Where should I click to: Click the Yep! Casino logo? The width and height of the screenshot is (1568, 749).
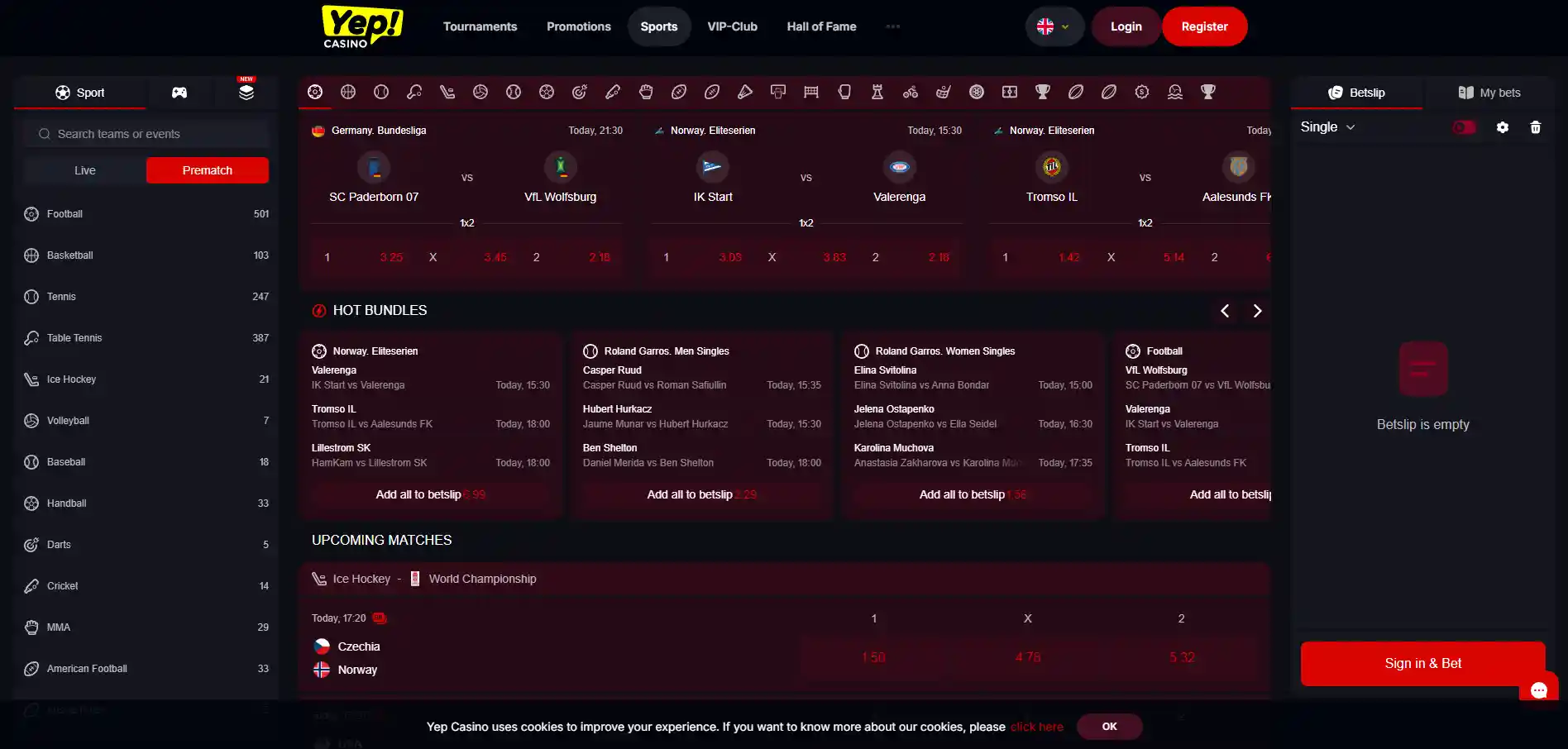click(x=362, y=26)
